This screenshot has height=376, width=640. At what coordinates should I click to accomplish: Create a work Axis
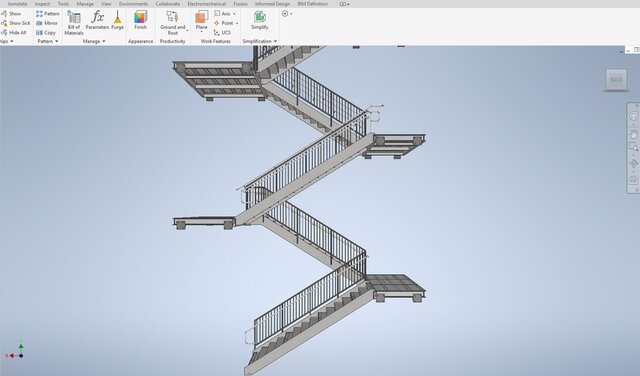223,13
